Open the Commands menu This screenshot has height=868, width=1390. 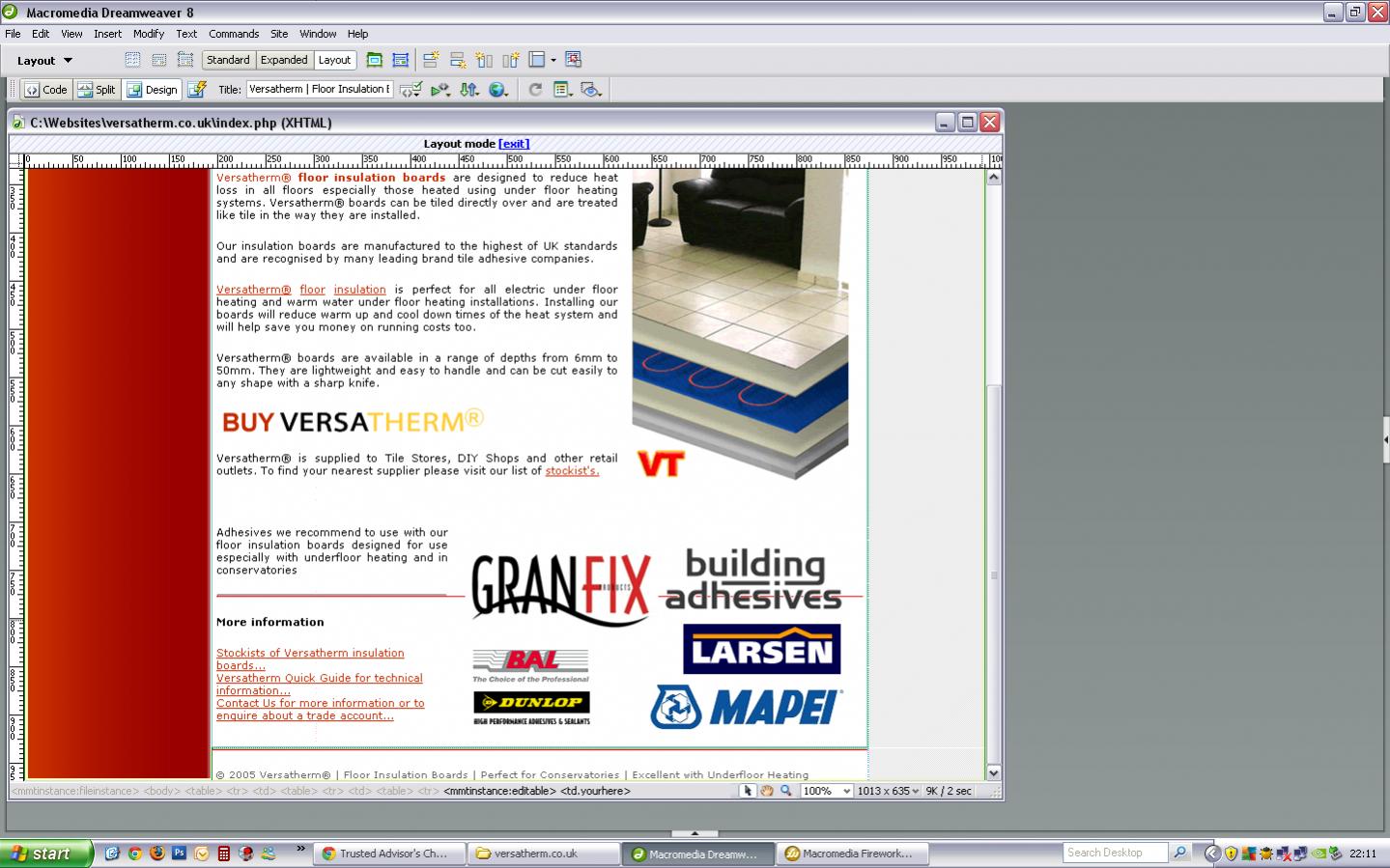(x=234, y=34)
